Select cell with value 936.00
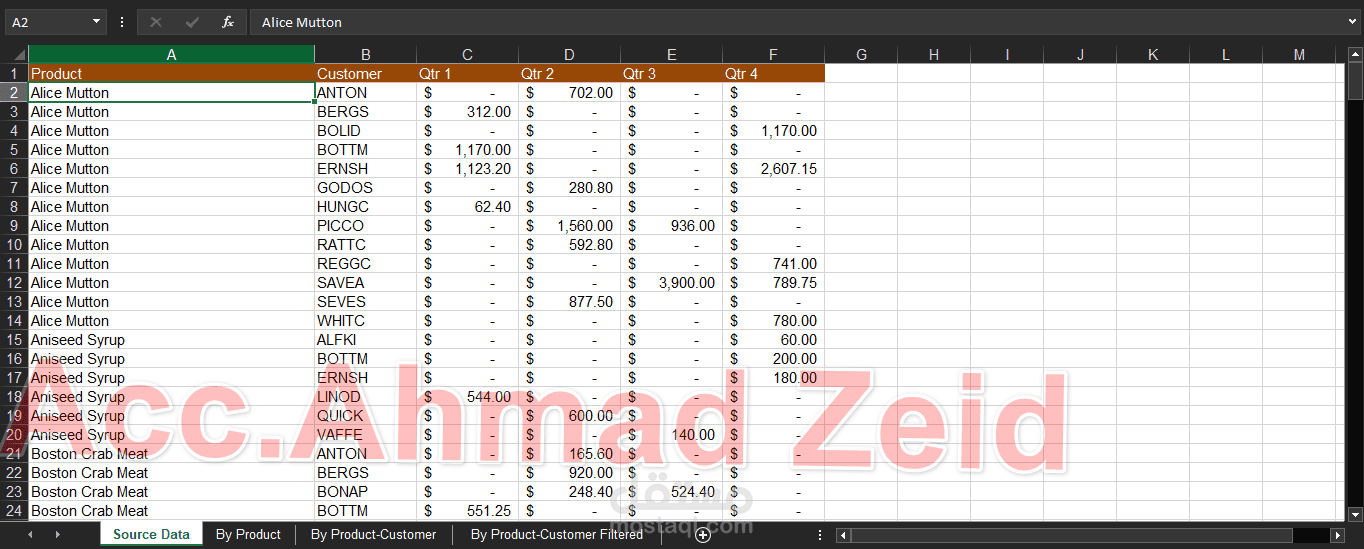The width and height of the screenshot is (1364, 549). [x=671, y=226]
